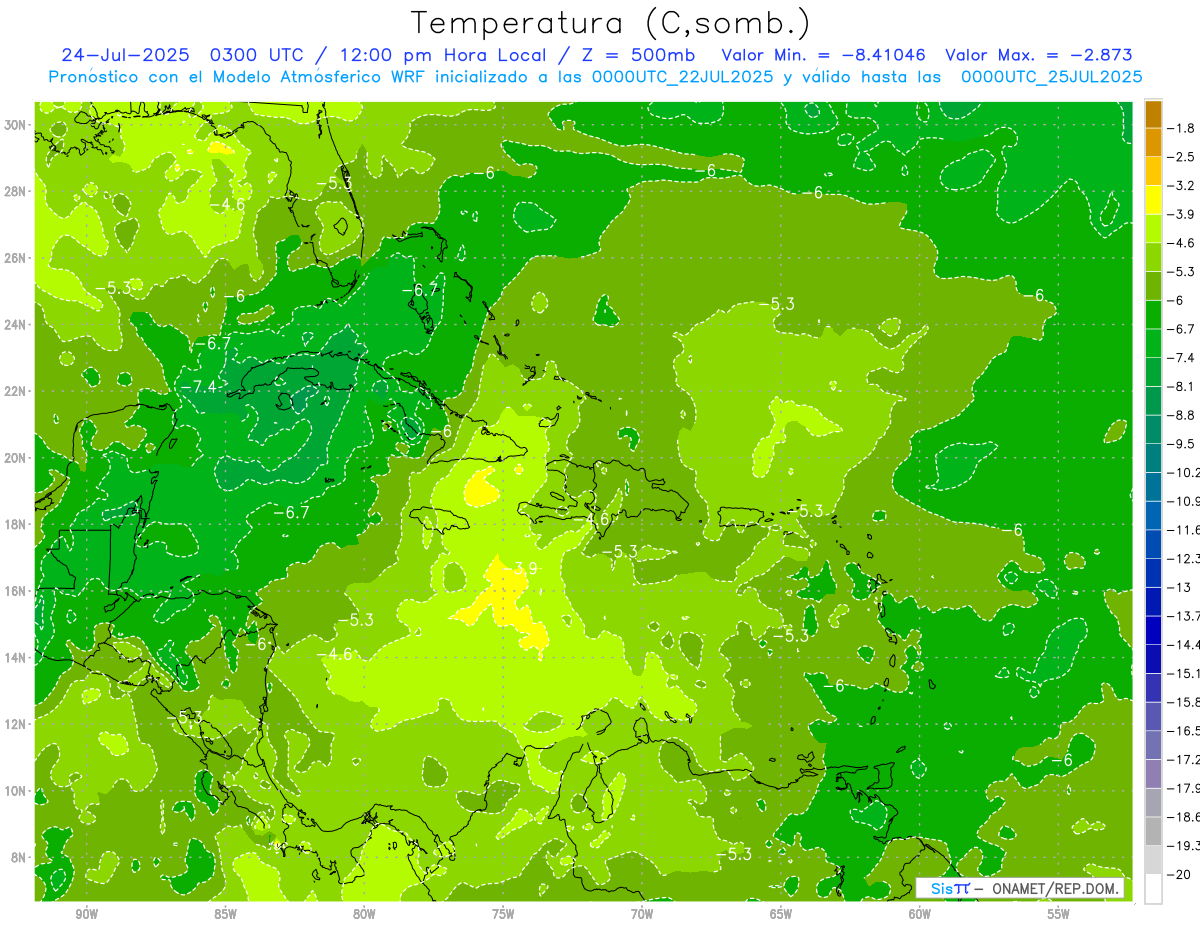Click the valid-until time "0000UTC_25JUL2025"

click(1051, 77)
